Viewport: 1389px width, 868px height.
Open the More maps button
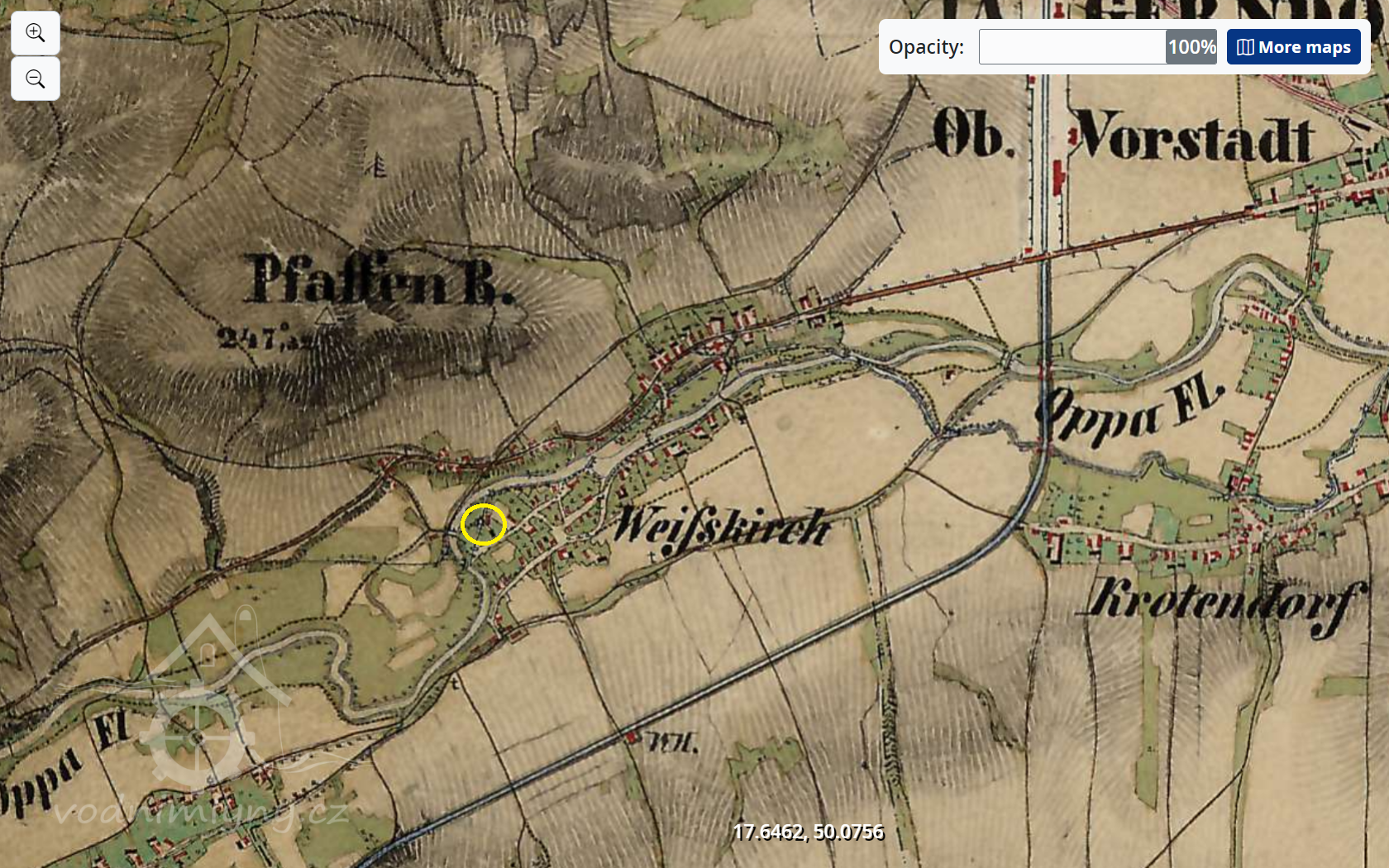coord(1293,47)
